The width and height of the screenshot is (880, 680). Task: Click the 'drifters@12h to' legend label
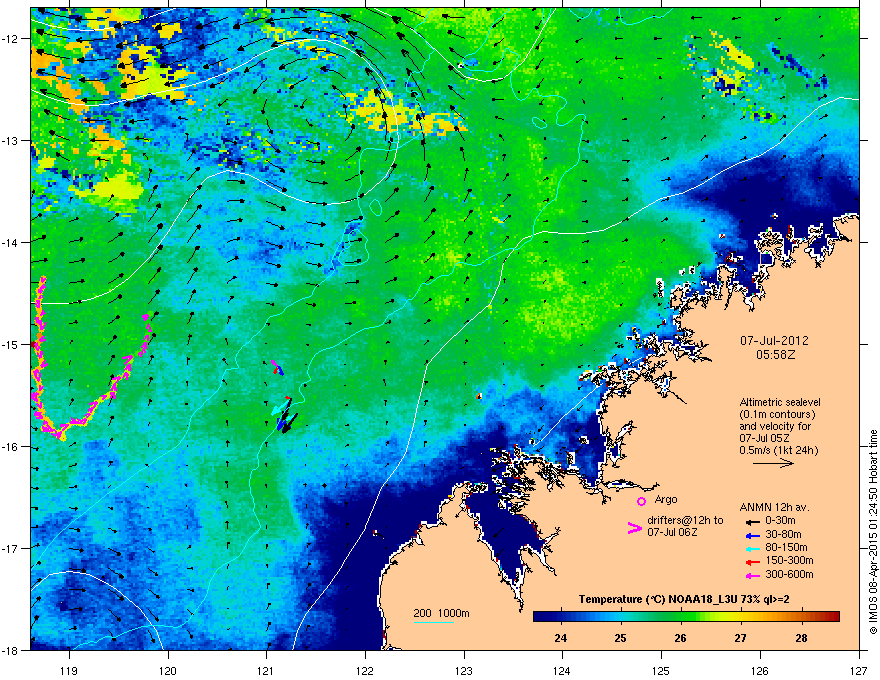[x=685, y=521]
